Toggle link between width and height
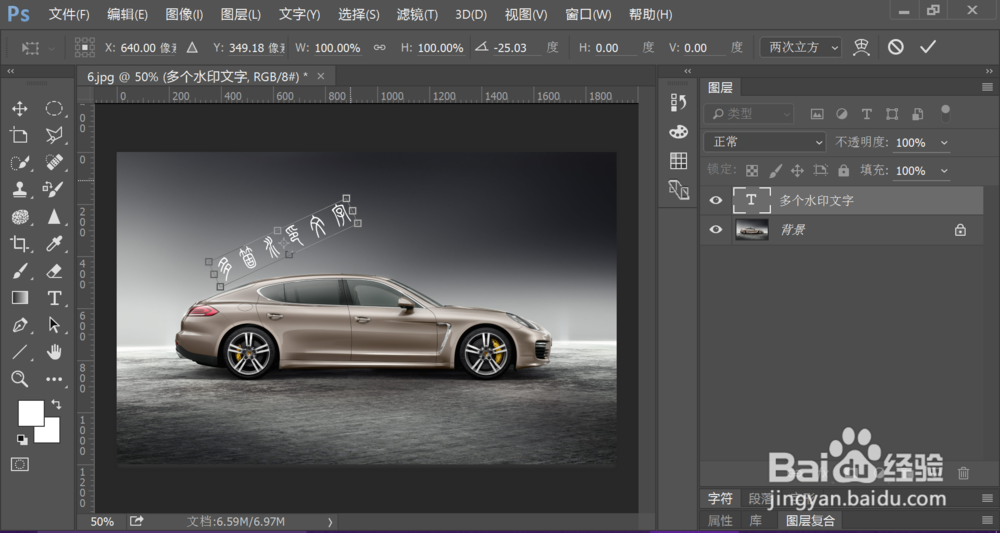Screen dimensions: 1000x533 (x=379, y=47)
